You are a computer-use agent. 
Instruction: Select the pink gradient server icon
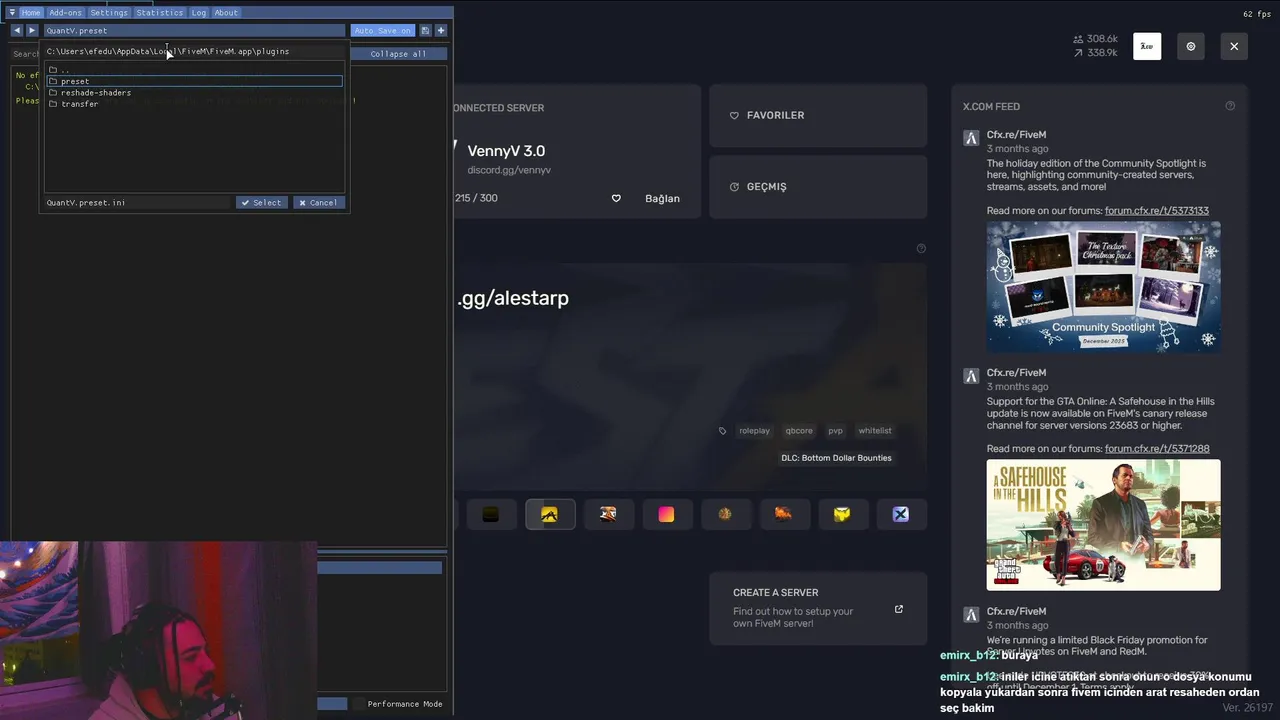(x=666, y=514)
